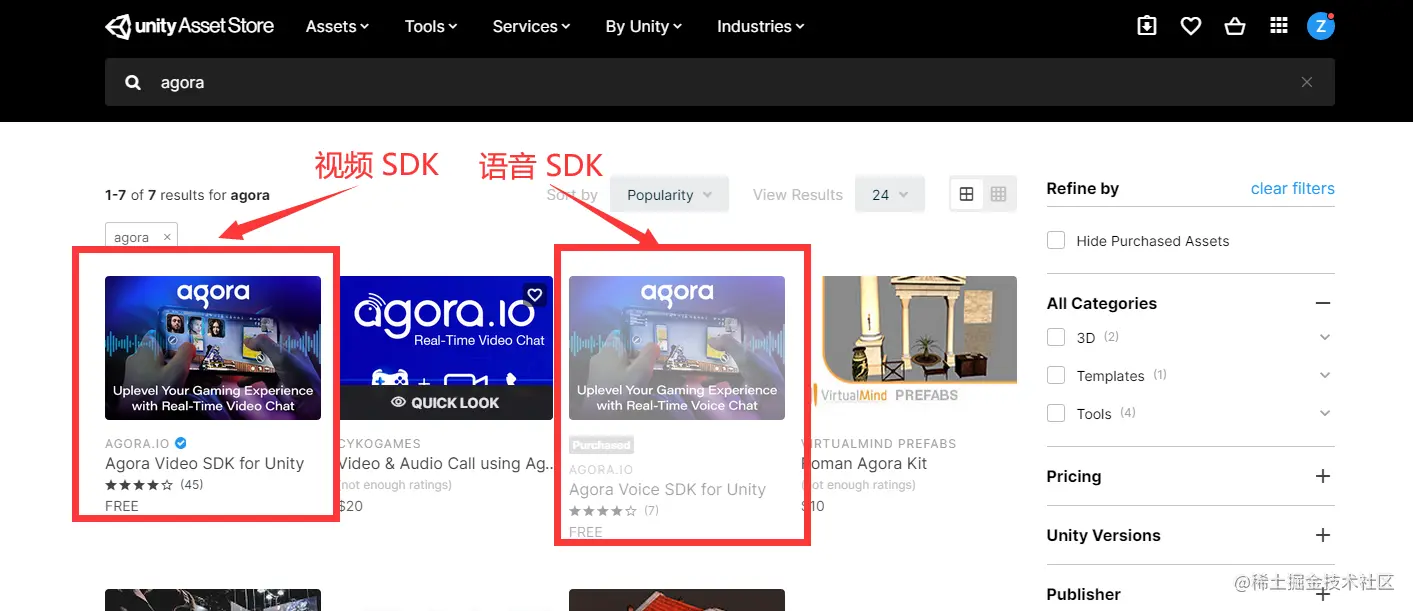Open the favorites heart icon in header
Screen dimensions: 1413x611
[1190, 26]
